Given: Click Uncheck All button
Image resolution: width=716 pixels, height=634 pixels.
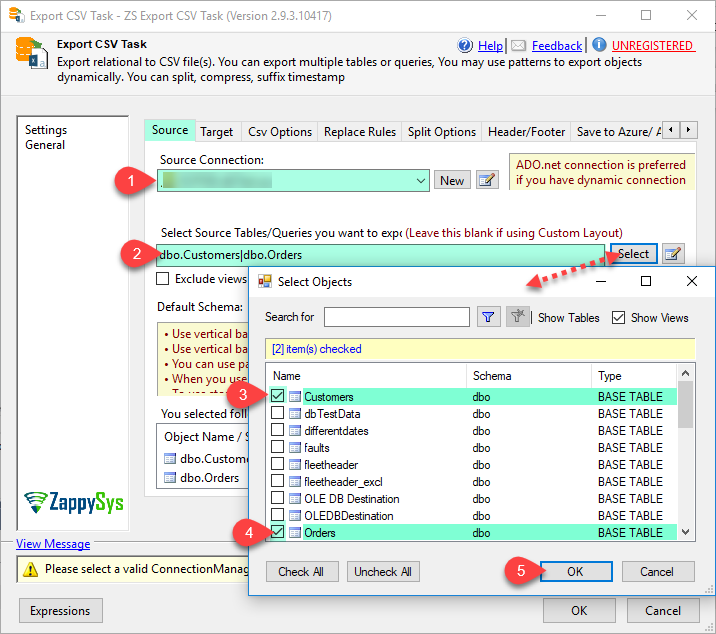Looking at the screenshot, I should 383,571.
